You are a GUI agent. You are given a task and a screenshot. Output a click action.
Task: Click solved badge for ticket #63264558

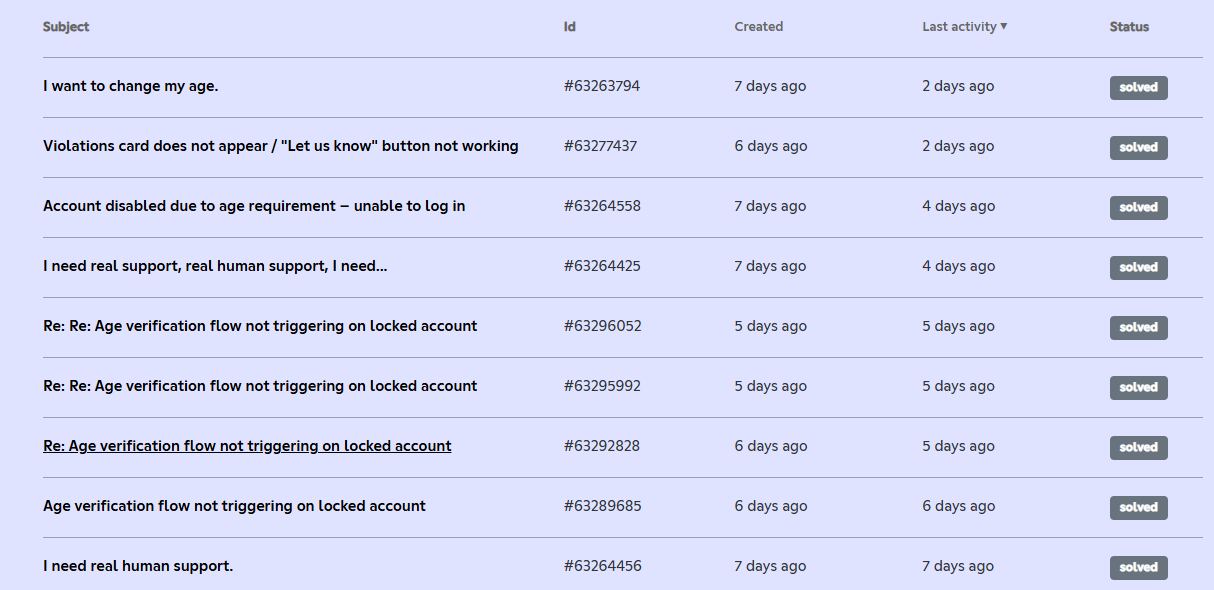(x=1138, y=208)
